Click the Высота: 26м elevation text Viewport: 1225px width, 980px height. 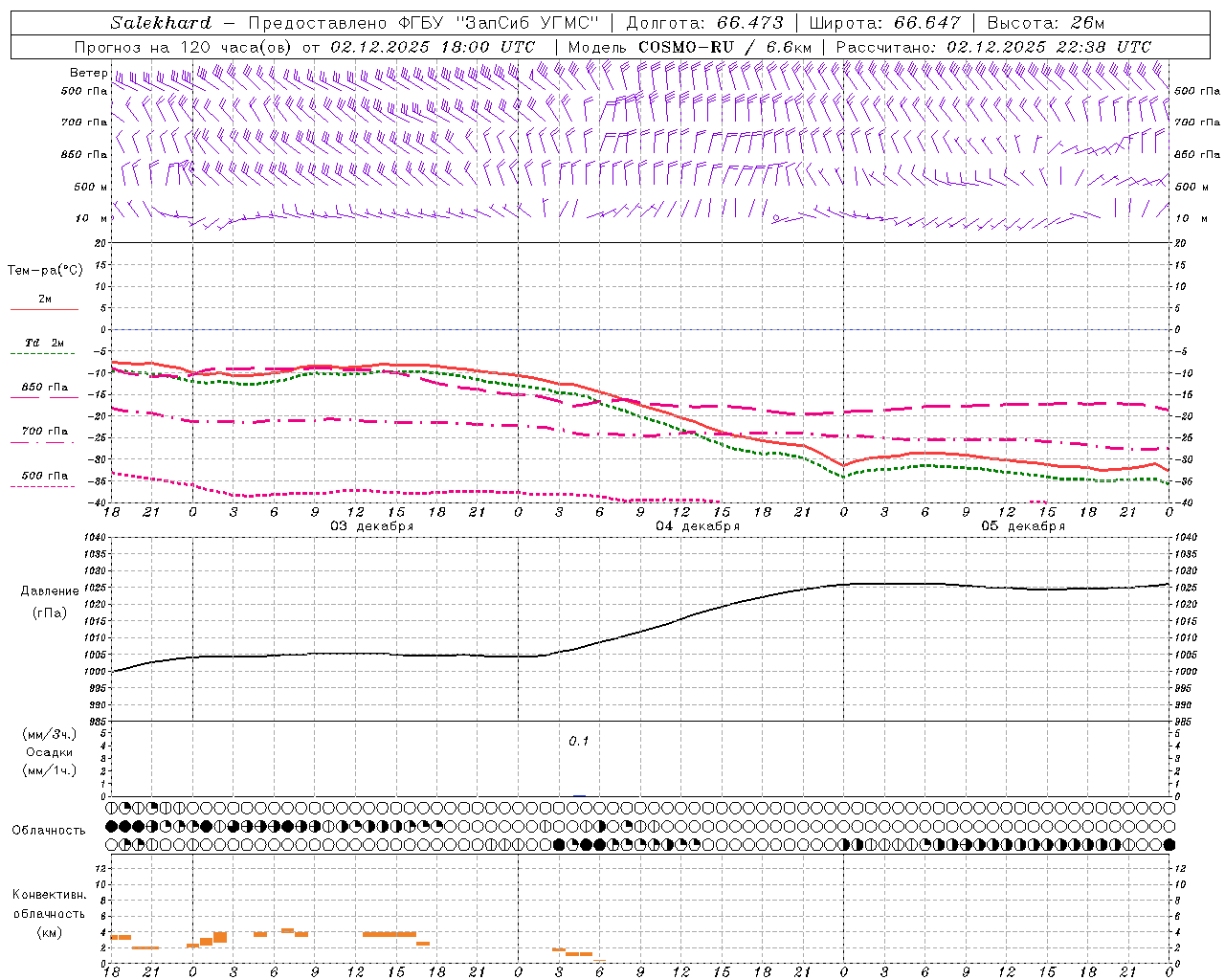click(1046, 23)
